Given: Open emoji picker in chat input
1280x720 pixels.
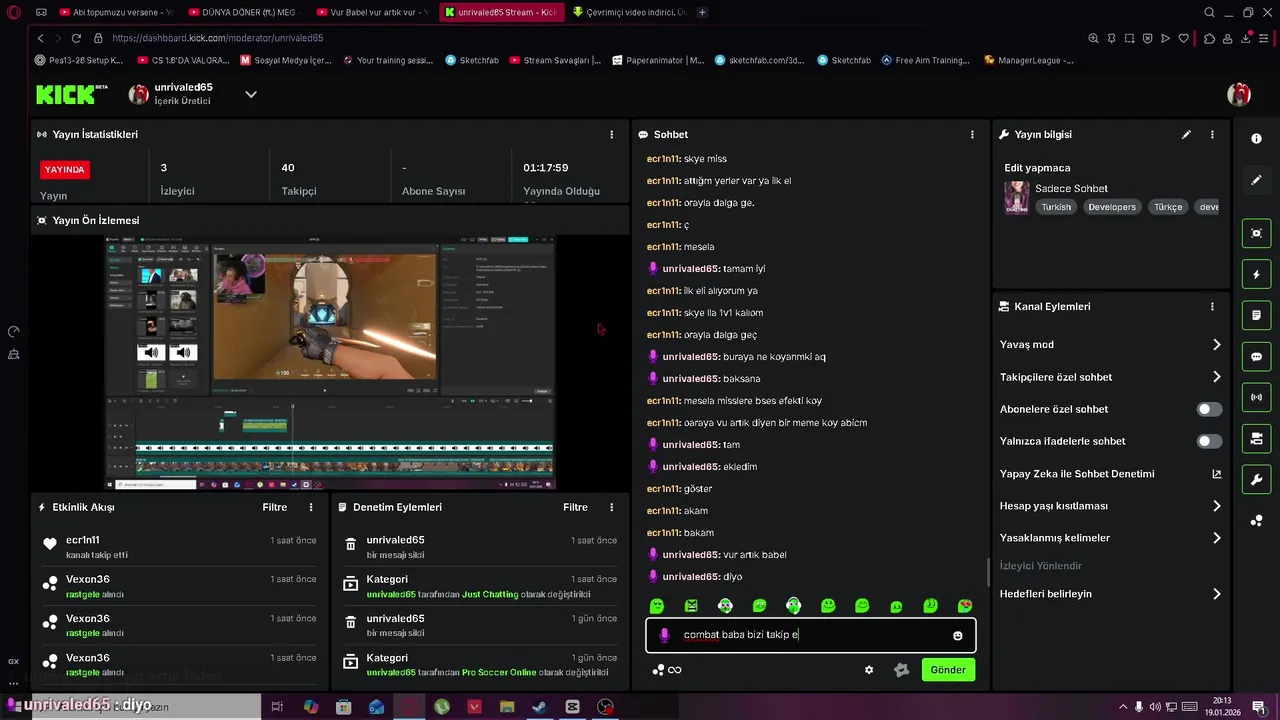Looking at the screenshot, I should pyautogui.click(x=958, y=635).
